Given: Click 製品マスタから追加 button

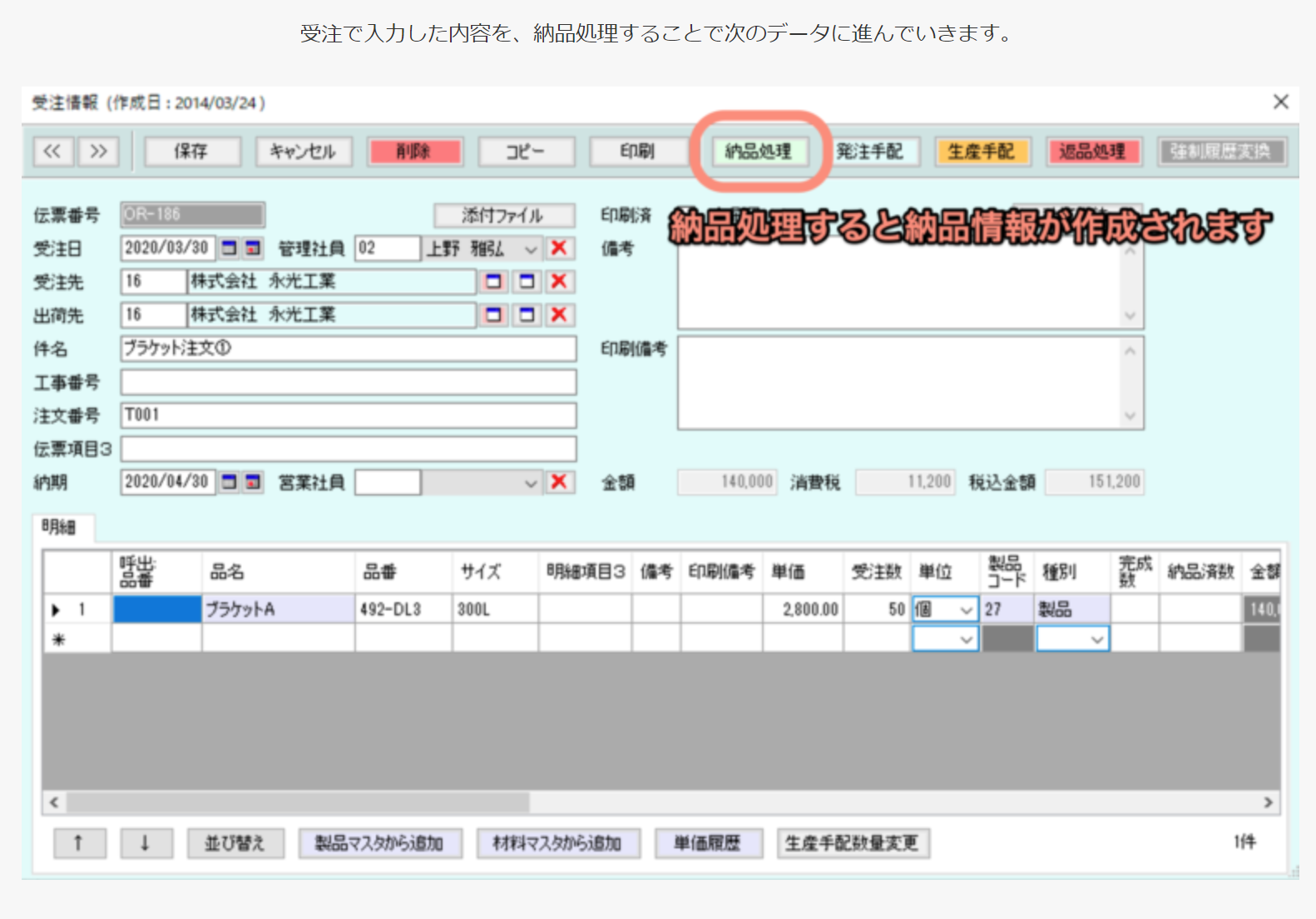Looking at the screenshot, I should click(379, 842).
